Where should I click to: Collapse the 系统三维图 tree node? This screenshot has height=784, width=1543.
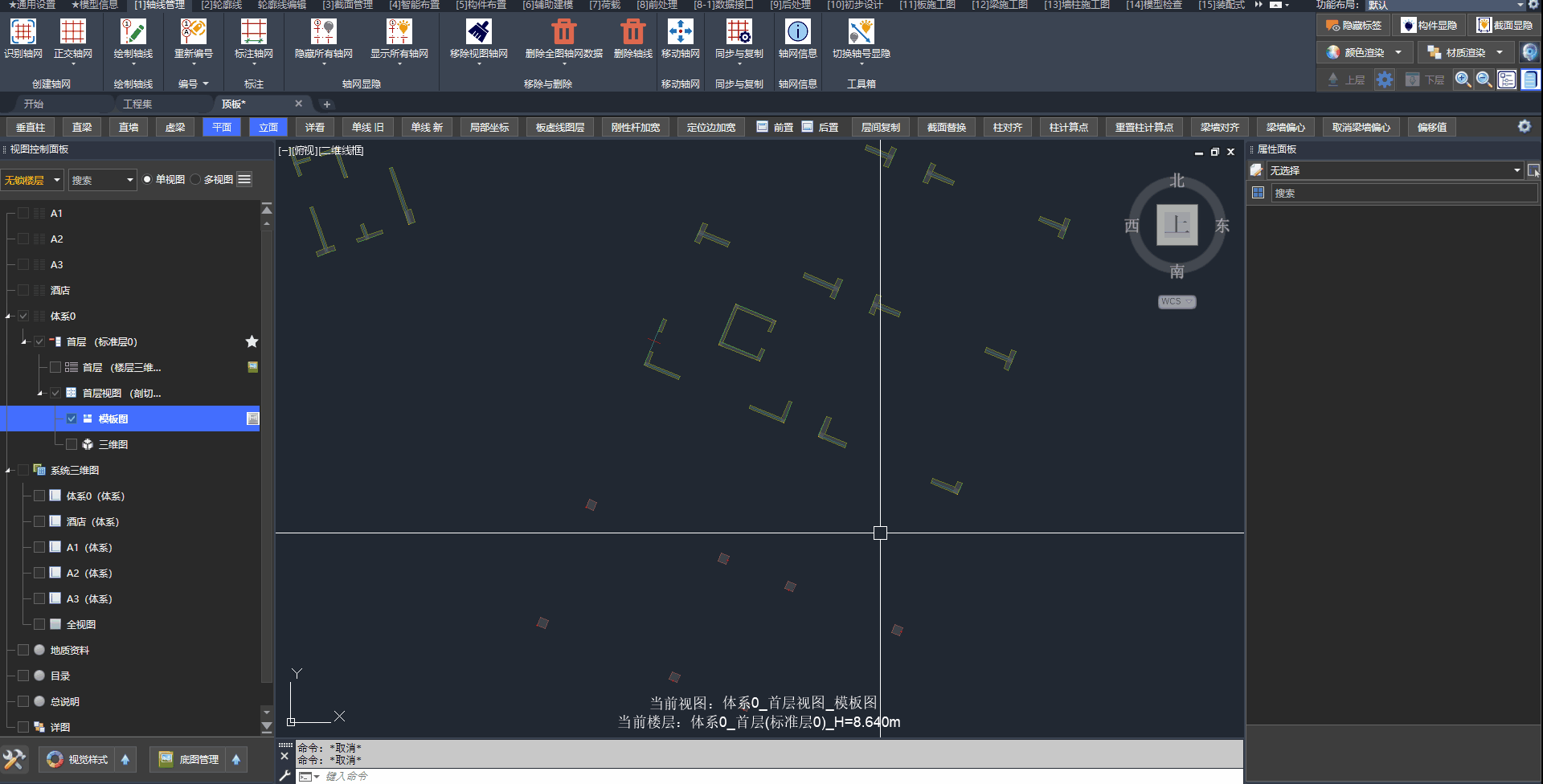click(x=8, y=471)
